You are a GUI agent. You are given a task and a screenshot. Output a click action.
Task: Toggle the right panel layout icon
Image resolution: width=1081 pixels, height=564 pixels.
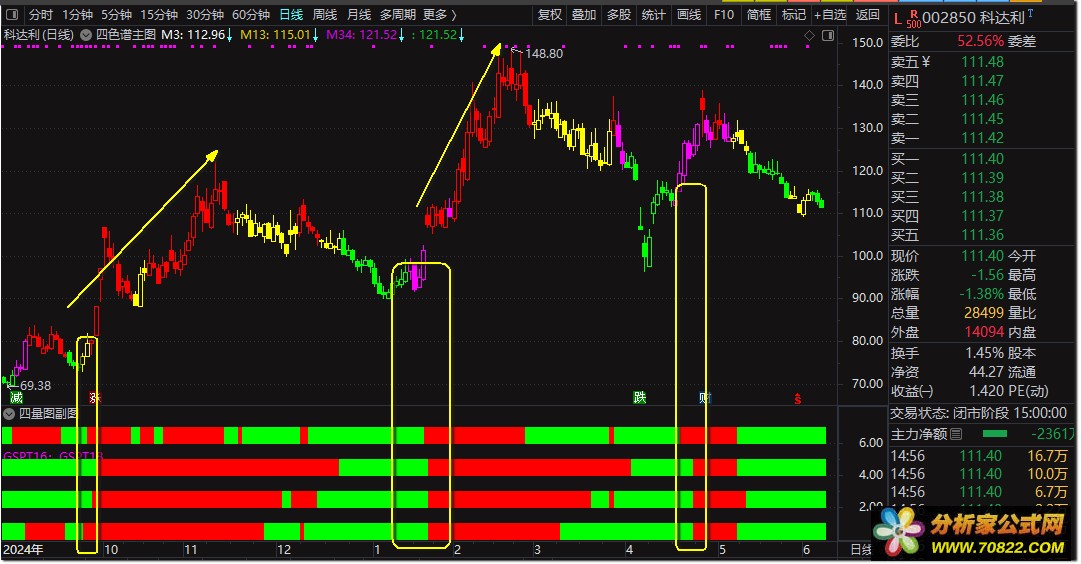pos(828,35)
